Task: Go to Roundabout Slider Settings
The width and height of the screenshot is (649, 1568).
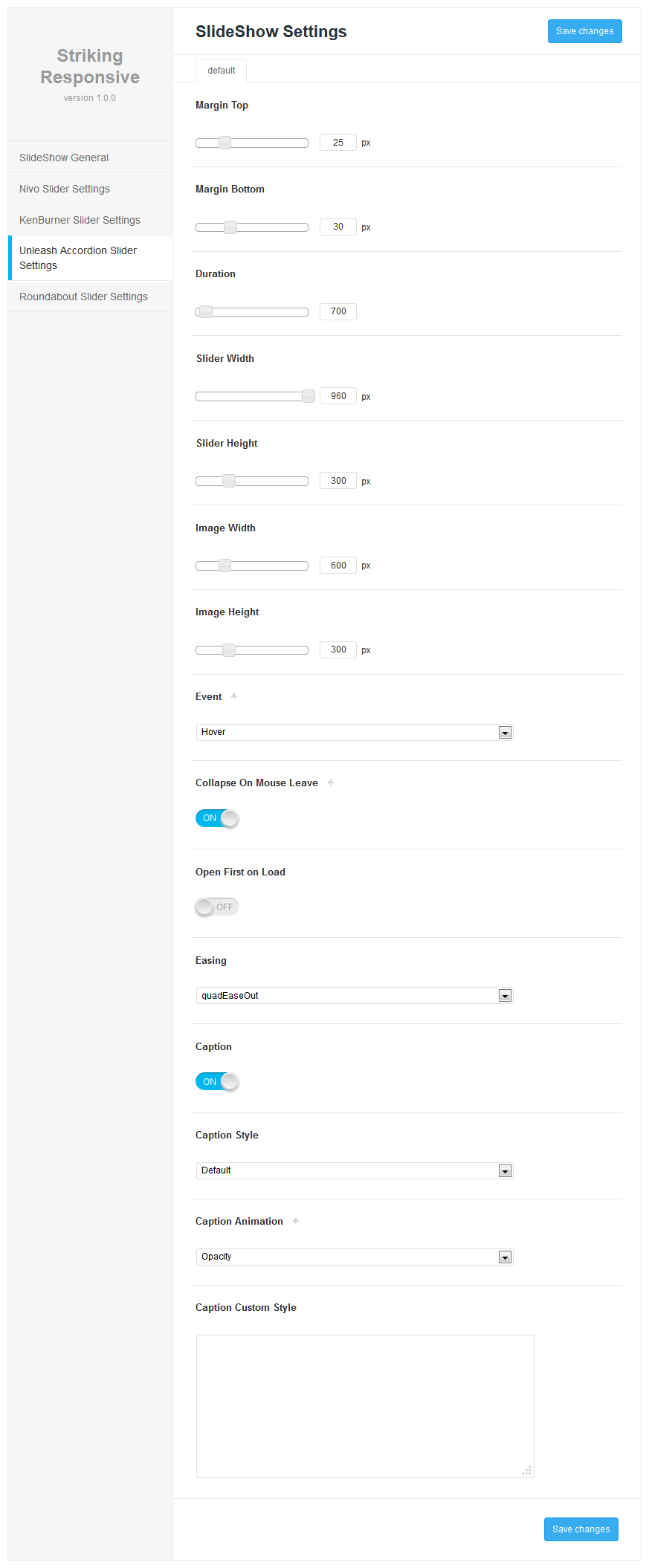Action: pyautogui.click(x=83, y=296)
